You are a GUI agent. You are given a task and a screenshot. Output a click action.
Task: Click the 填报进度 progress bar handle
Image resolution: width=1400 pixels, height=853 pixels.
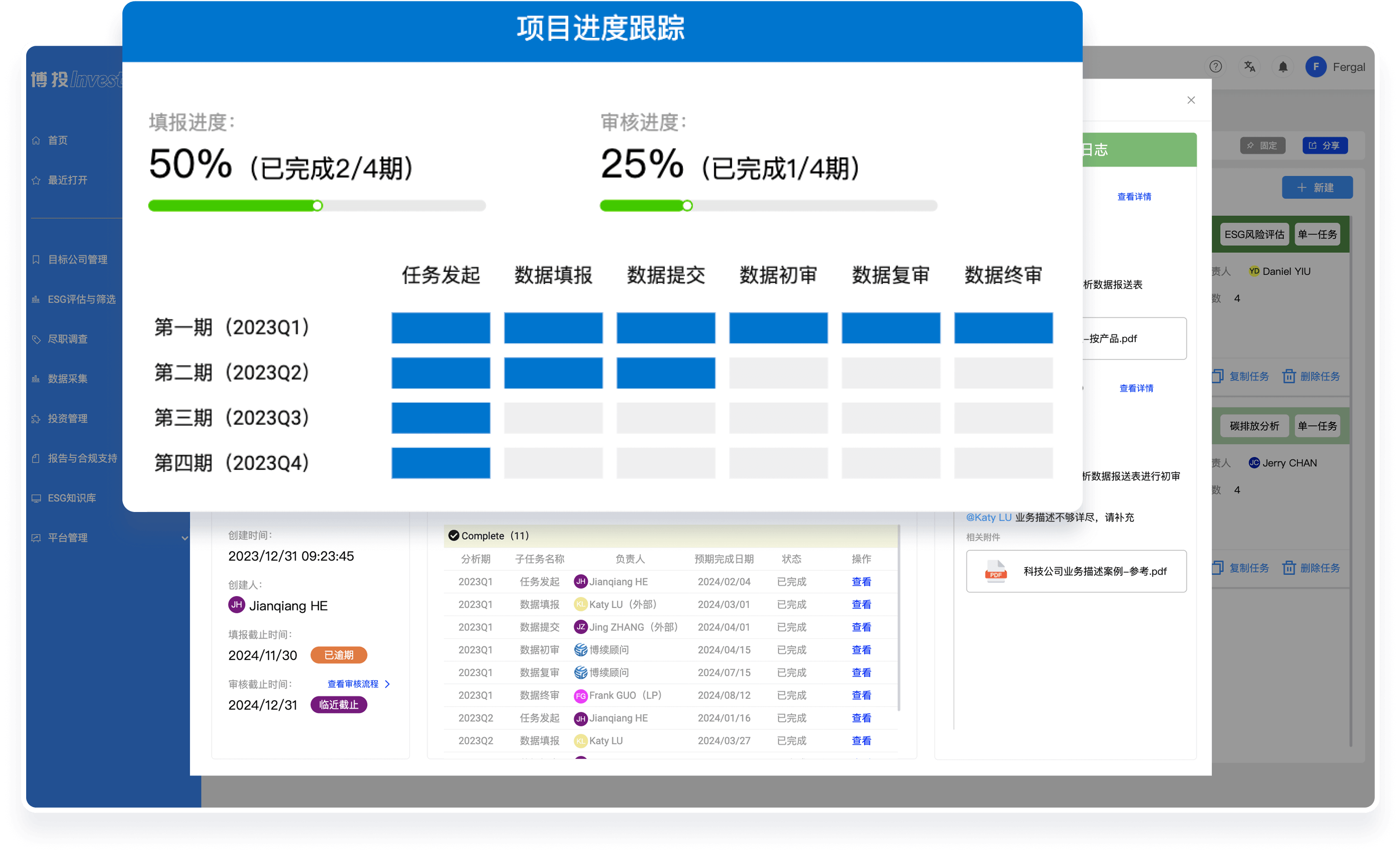(318, 206)
